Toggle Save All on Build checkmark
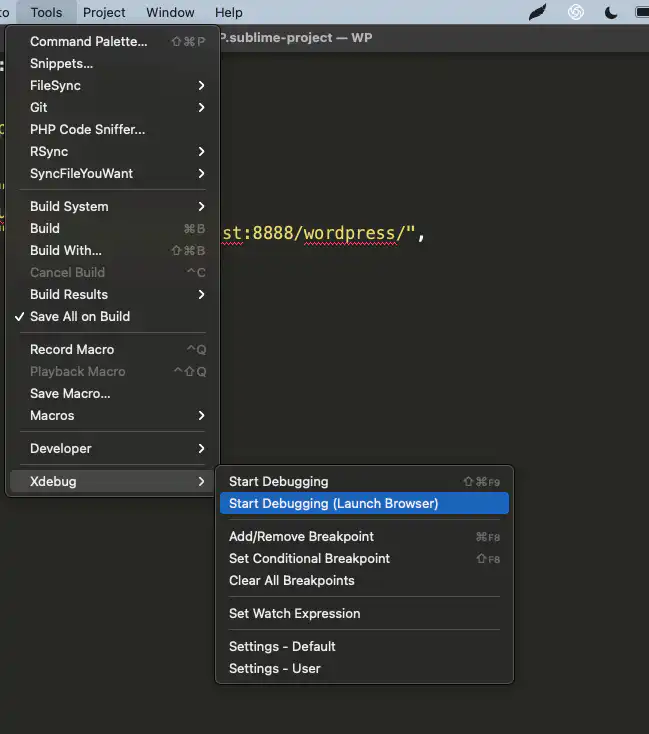649x734 pixels. [80, 316]
